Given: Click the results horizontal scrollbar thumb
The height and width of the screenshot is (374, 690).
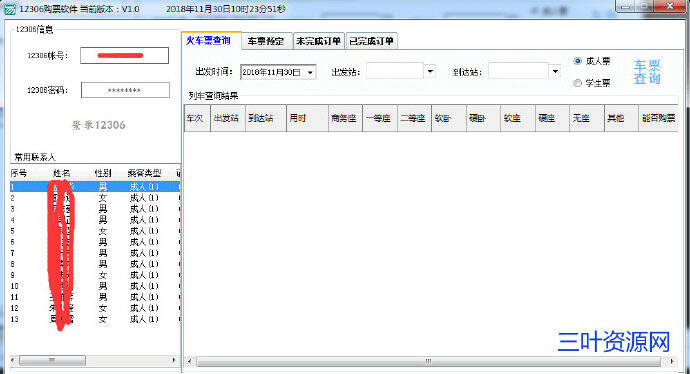Looking at the screenshot, I should (x=428, y=361).
